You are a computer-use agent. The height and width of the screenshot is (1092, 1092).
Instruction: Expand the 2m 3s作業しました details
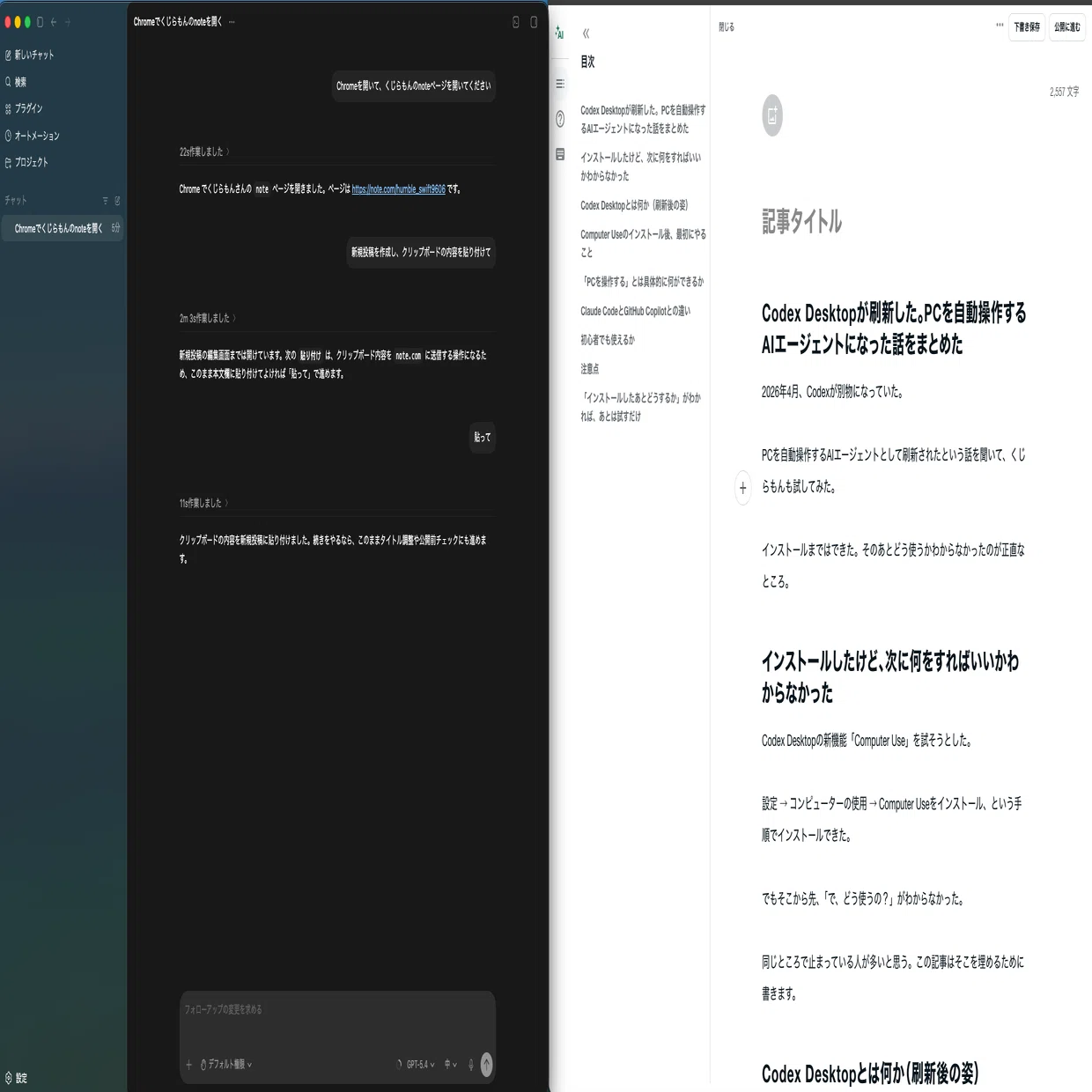pyautogui.click(x=208, y=318)
